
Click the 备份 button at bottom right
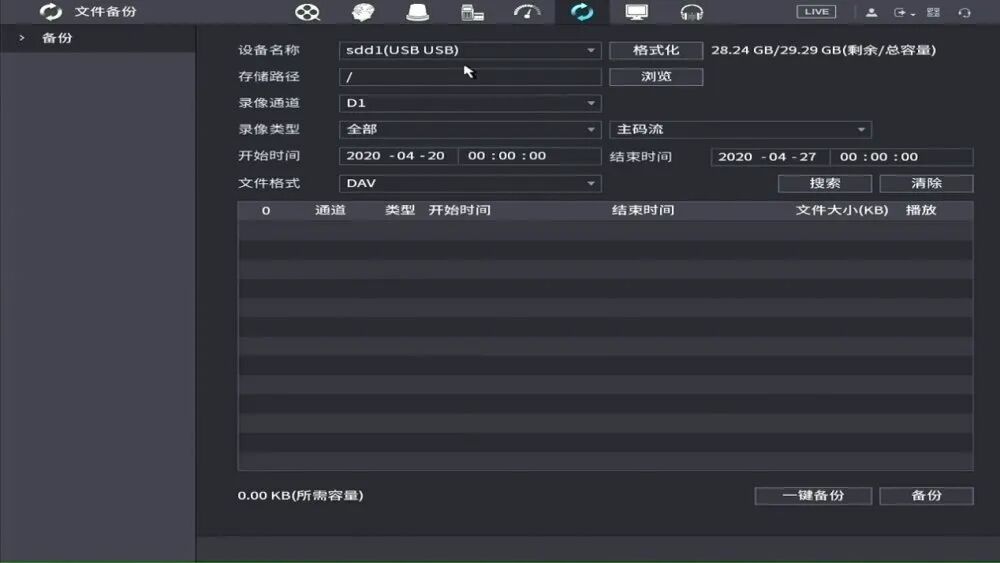point(927,496)
